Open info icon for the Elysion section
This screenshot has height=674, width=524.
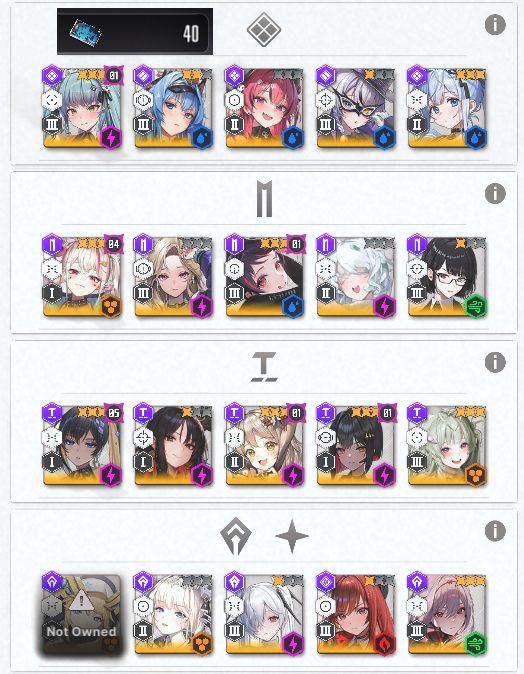[x=495, y=25]
